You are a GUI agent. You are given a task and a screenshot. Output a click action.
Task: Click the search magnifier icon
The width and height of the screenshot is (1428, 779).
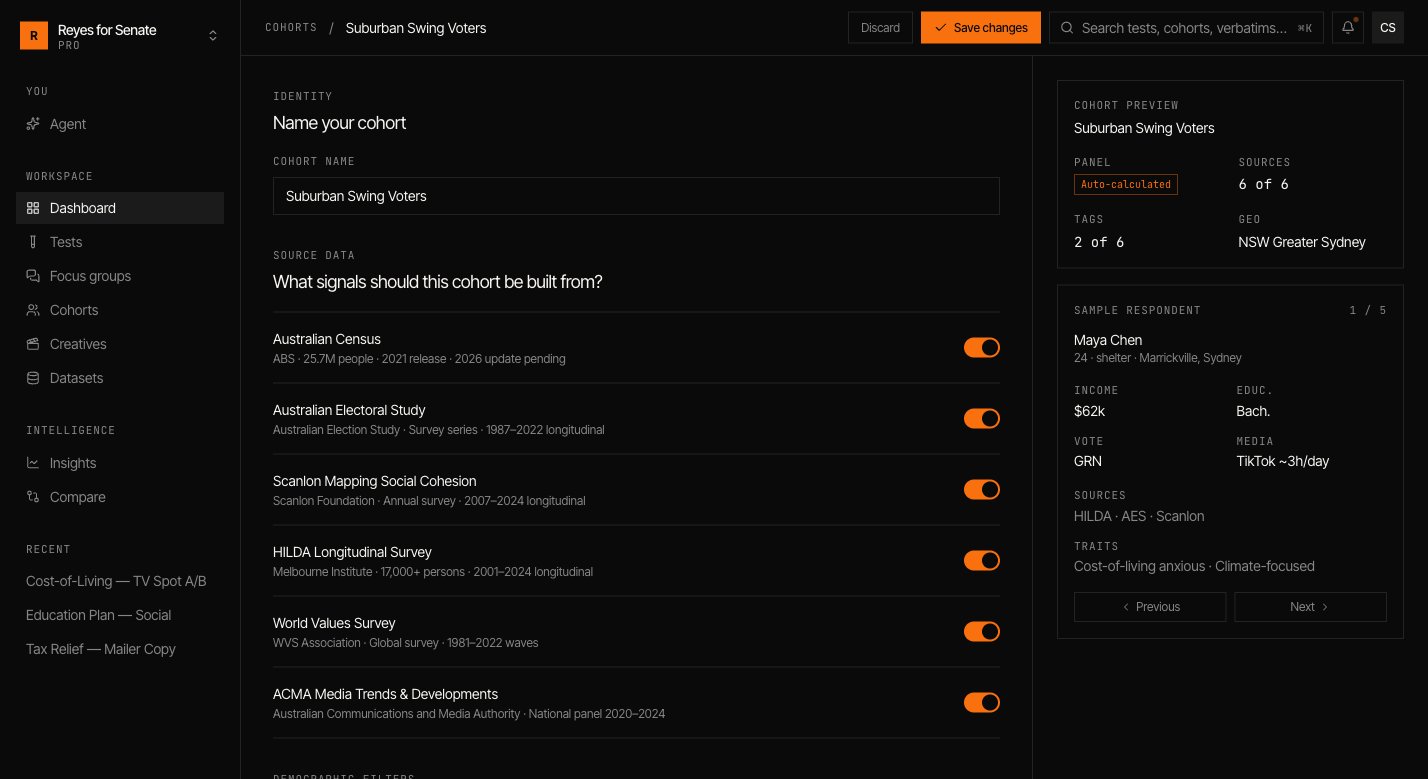point(1068,28)
